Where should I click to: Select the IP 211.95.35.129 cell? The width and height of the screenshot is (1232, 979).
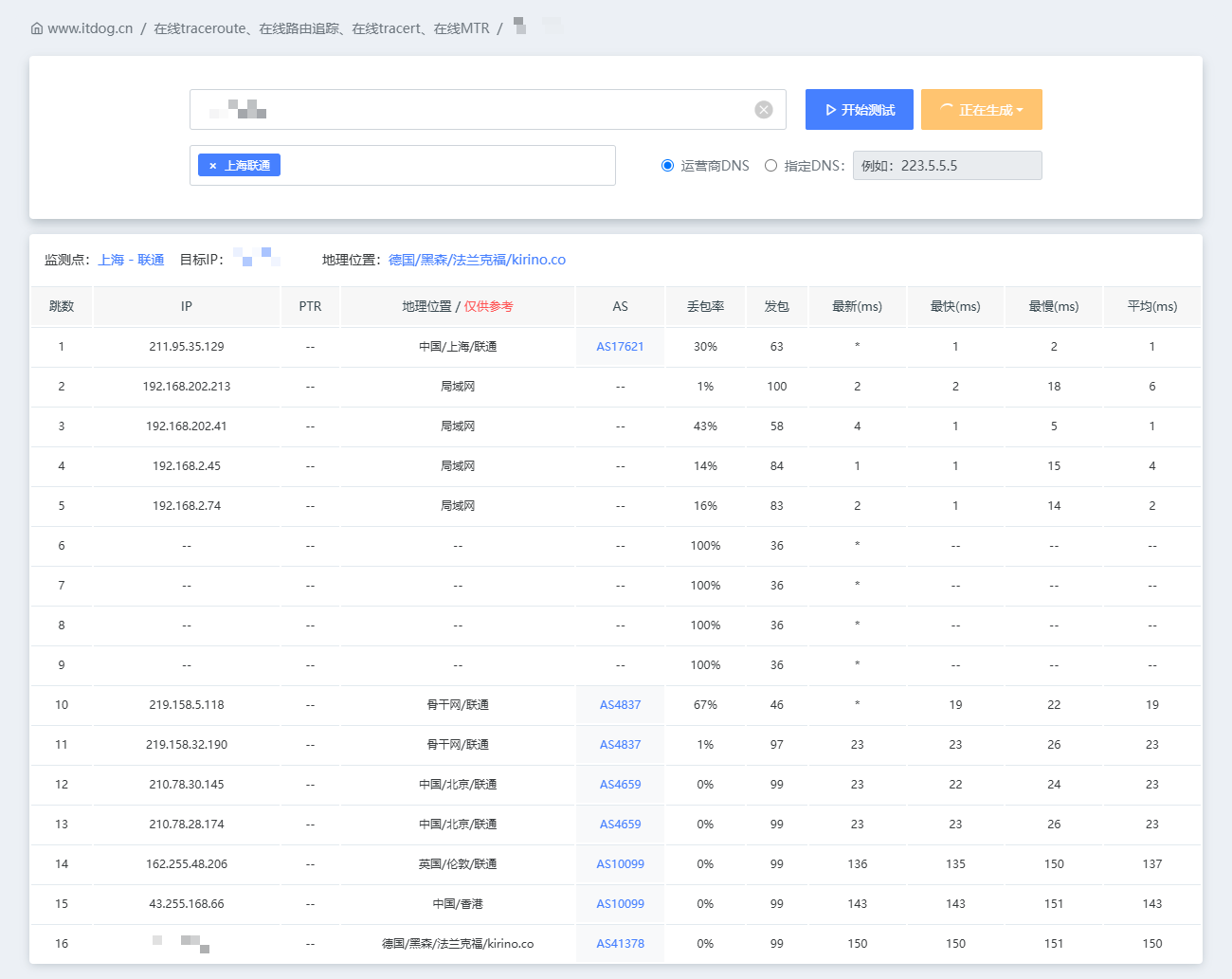pos(187,347)
